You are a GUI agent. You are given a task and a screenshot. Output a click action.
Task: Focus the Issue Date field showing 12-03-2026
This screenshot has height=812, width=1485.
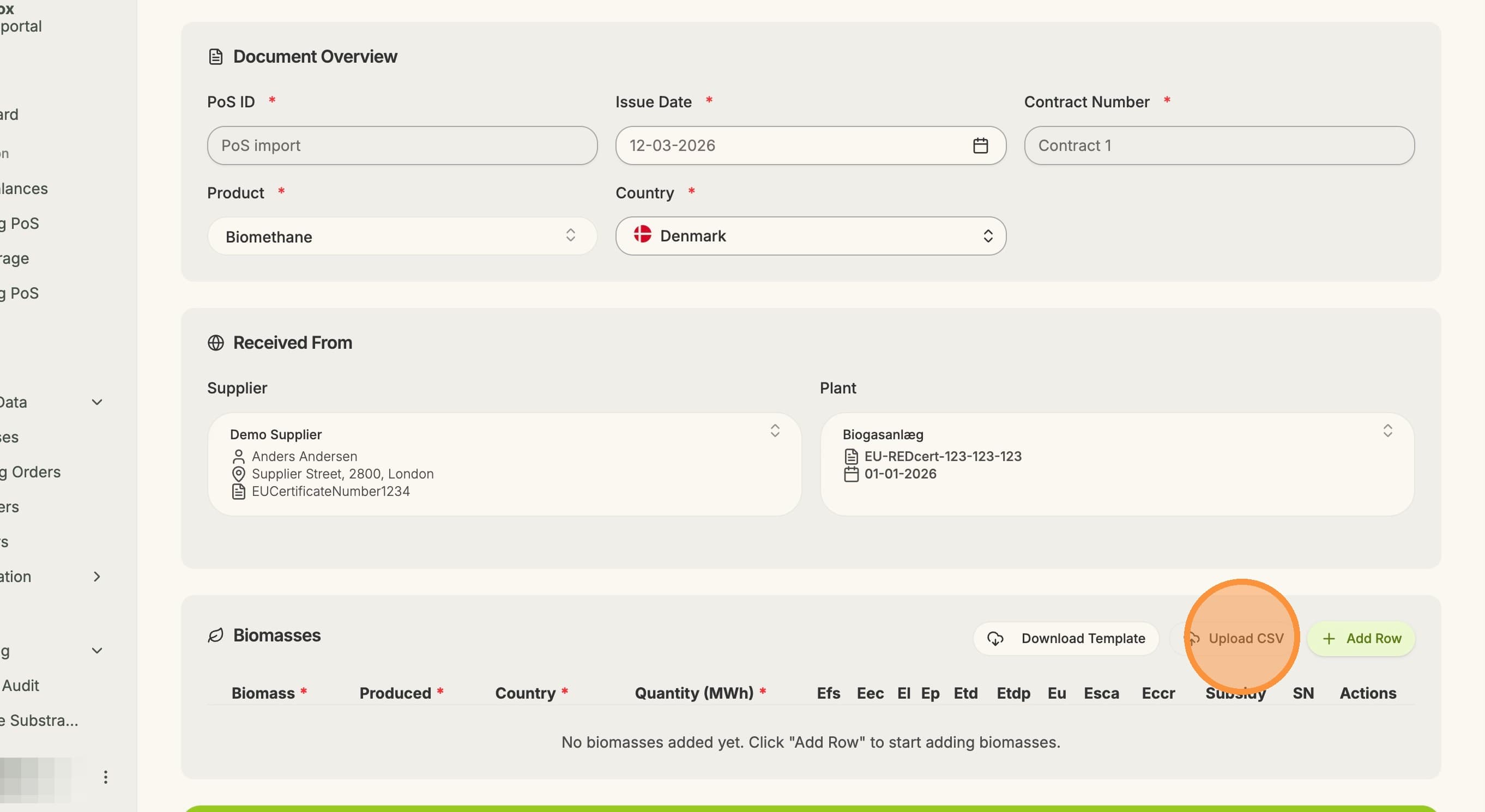(x=811, y=145)
